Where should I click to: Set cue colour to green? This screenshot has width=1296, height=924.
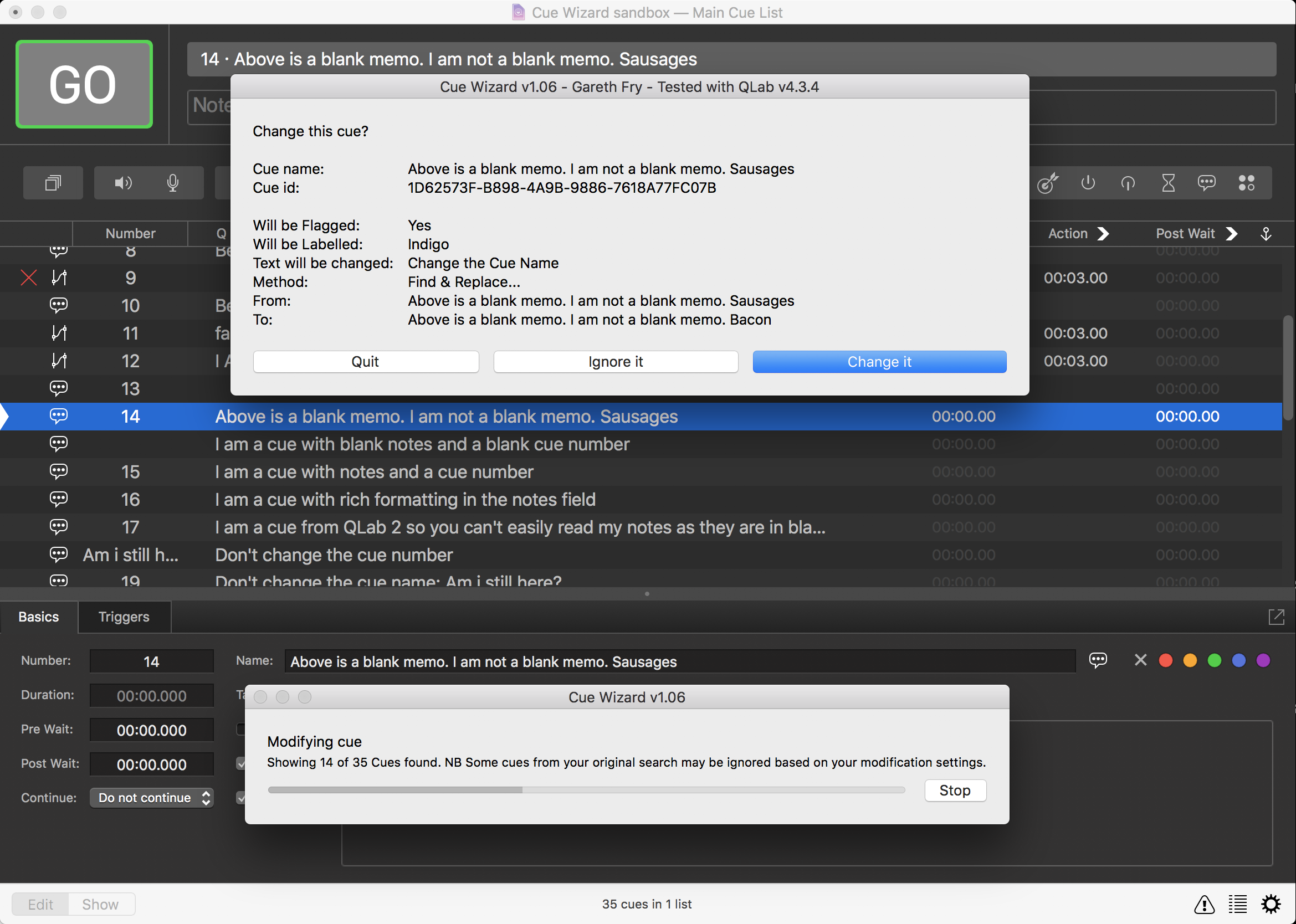[1214, 660]
